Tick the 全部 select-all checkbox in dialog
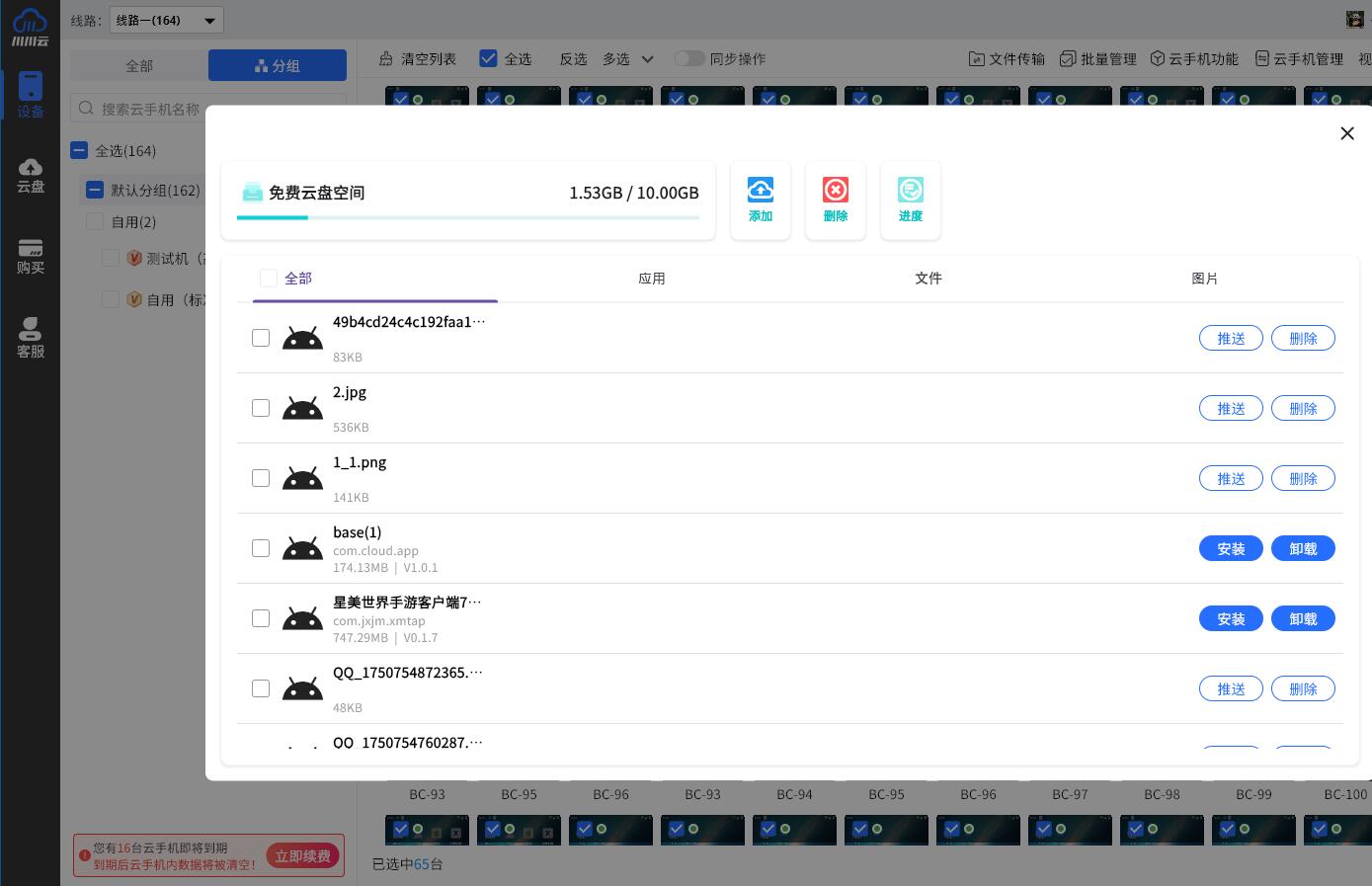Image resolution: width=1372 pixels, height=886 pixels. pos(269,279)
